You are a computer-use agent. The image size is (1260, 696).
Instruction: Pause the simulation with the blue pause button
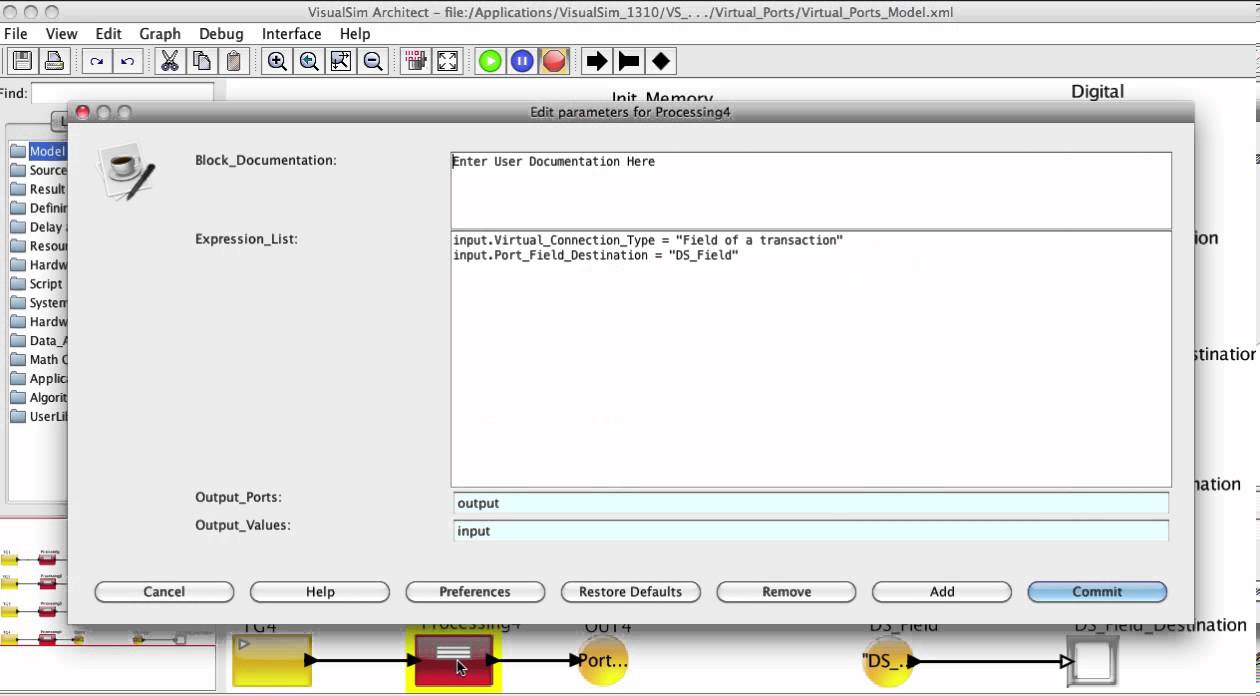point(522,61)
